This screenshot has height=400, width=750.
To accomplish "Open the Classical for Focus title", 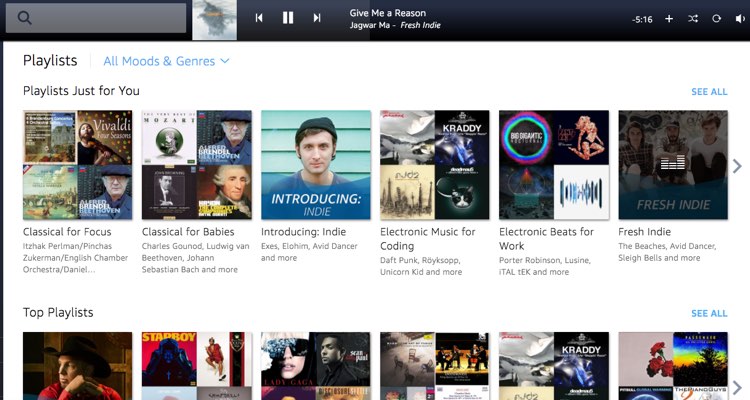I will point(67,232).
